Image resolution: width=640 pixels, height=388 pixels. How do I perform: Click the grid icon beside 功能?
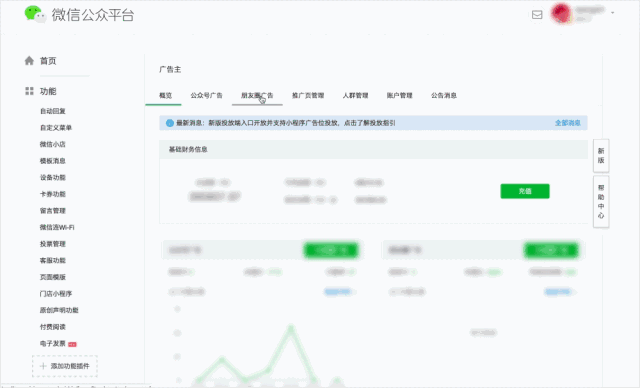click(29, 91)
